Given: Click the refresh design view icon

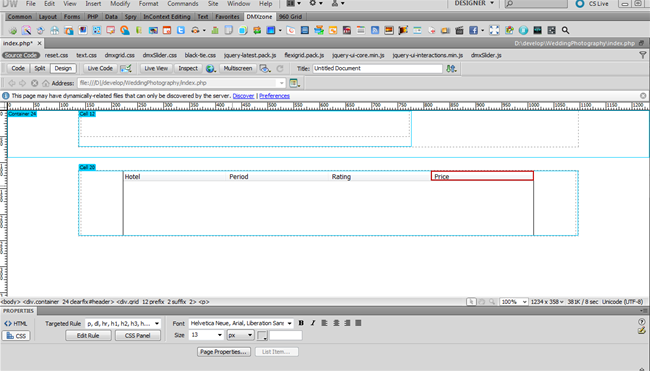Looking at the screenshot, I should click(x=280, y=68).
